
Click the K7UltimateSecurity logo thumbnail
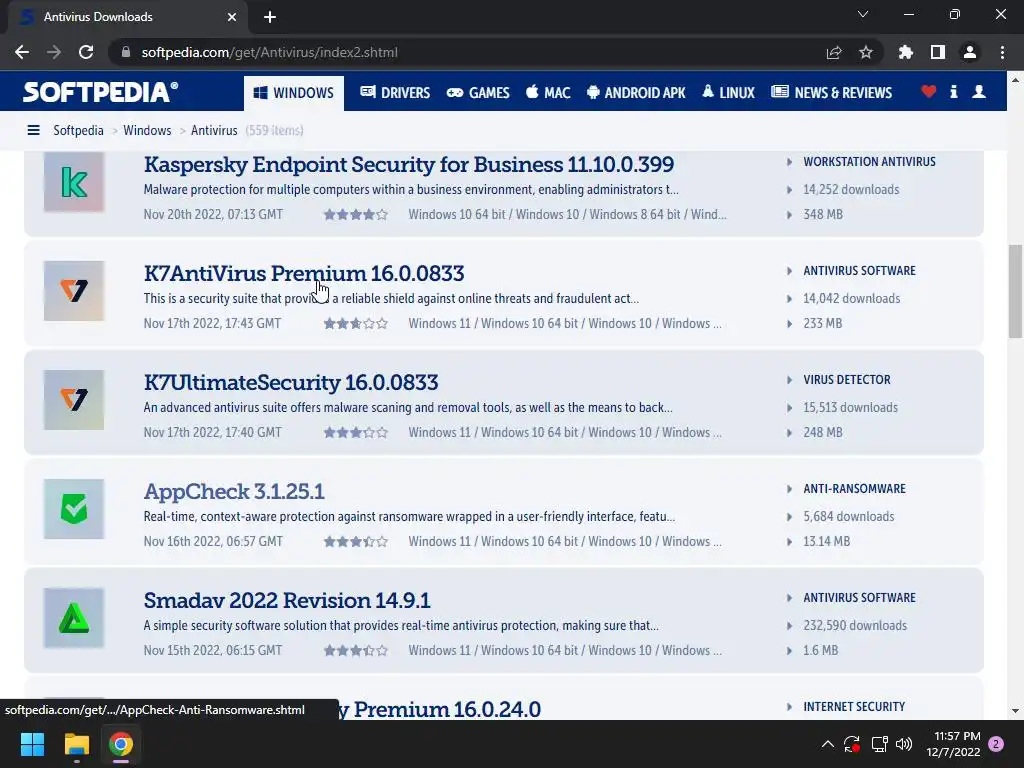tap(74, 400)
